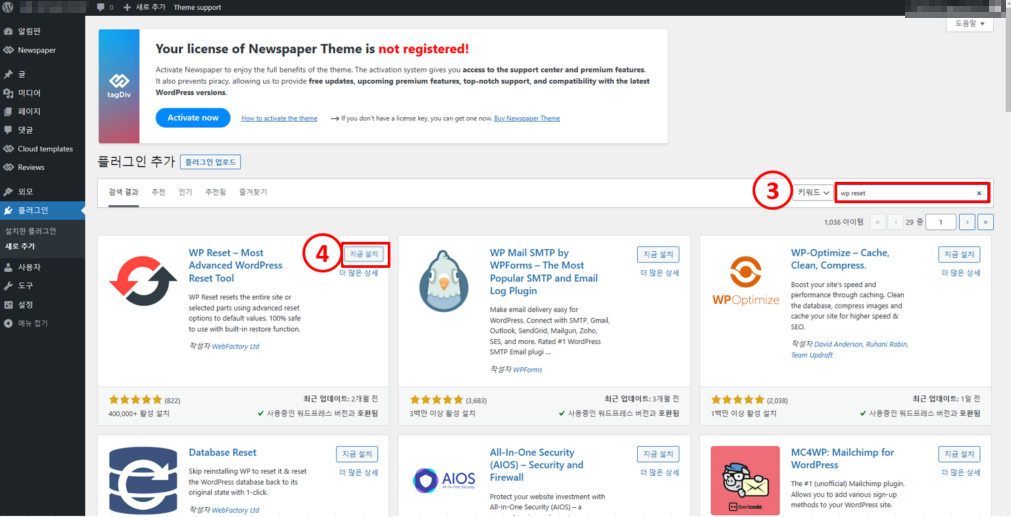Click the plugin search field containing wp reset
Viewport: 1011px width, 517px height.
912,192
